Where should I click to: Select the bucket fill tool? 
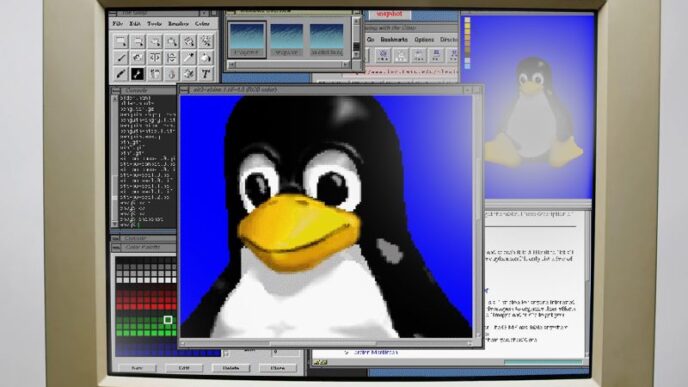coord(206,57)
